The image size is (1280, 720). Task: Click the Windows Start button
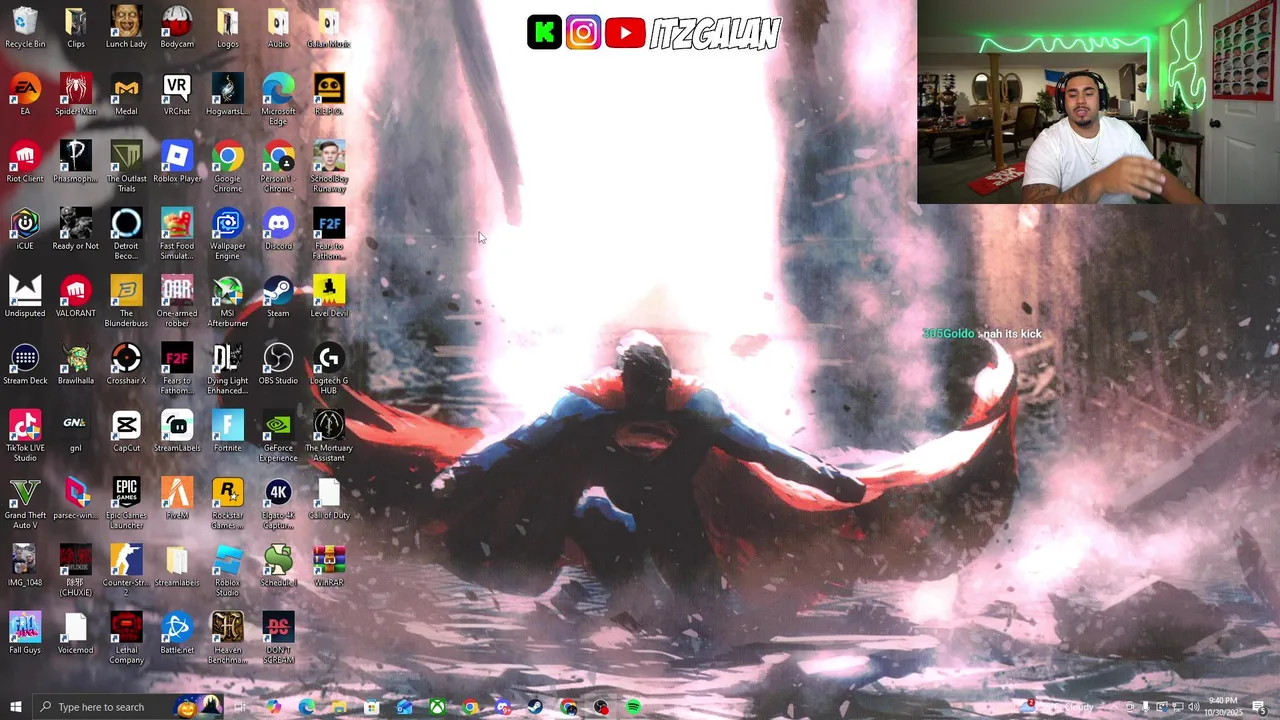click(15, 707)
